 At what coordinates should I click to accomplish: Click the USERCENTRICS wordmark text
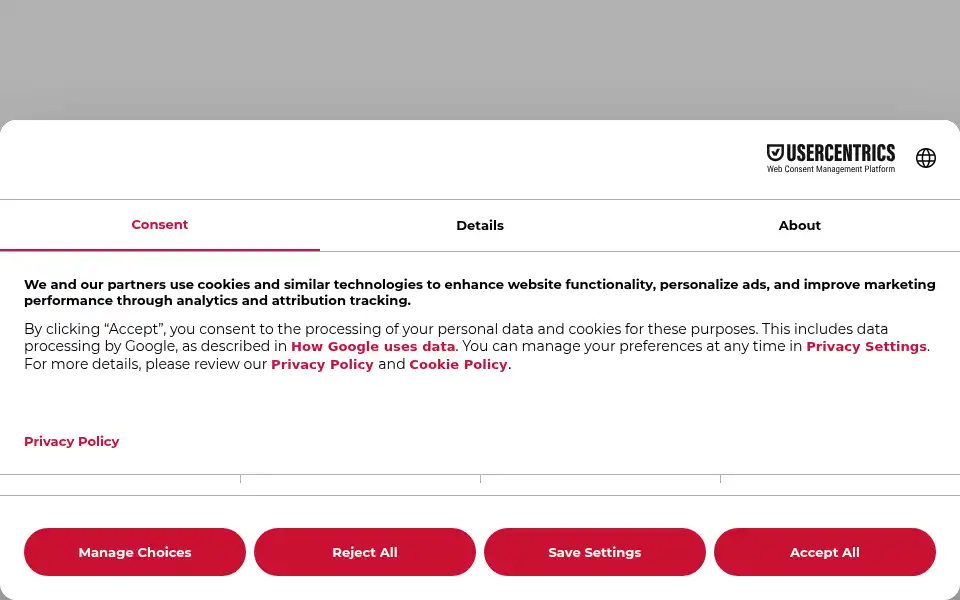pos(840,152)
